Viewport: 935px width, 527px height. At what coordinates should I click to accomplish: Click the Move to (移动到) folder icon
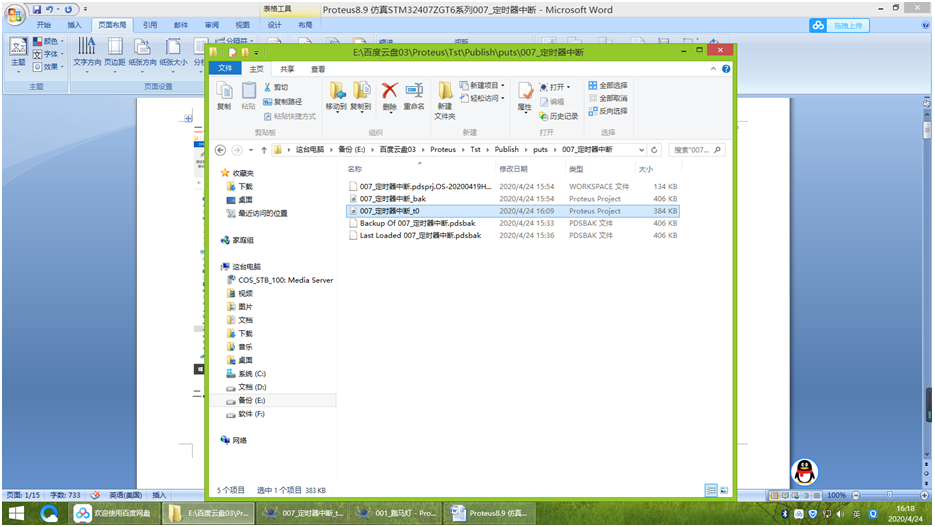[x=336, y=91]
